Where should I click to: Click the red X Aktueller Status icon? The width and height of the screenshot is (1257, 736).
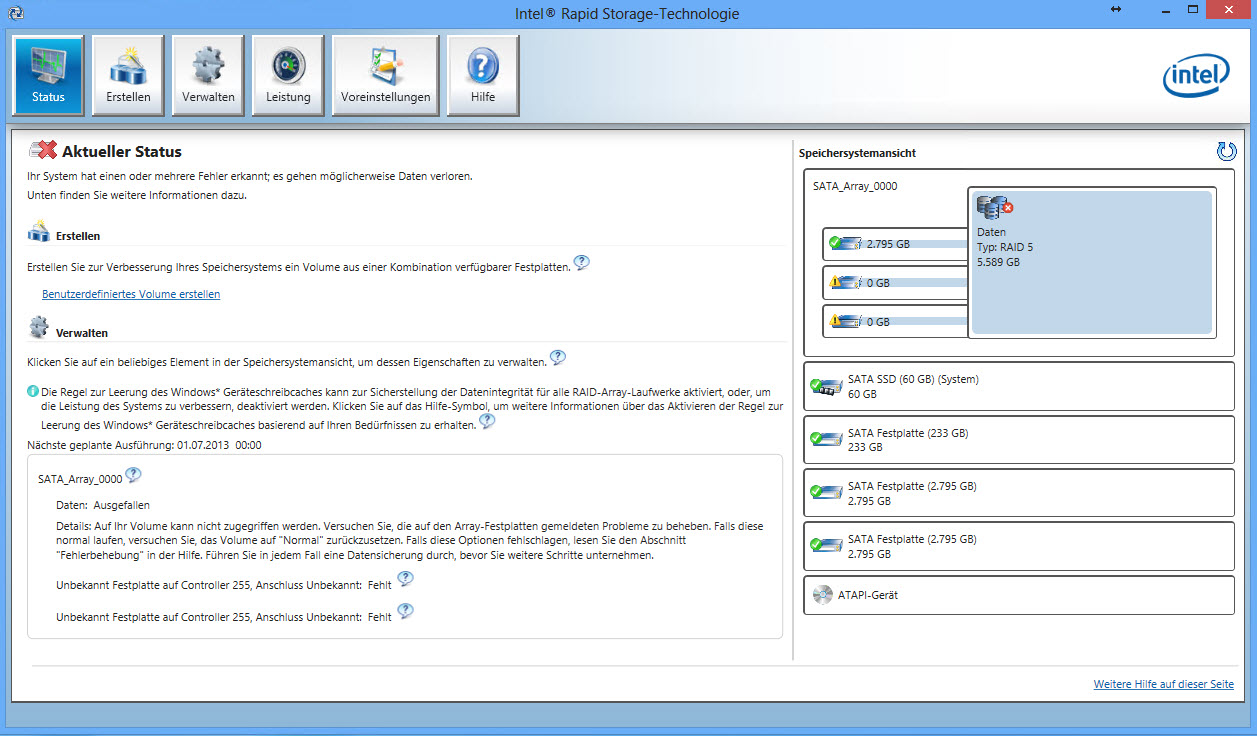43,151
